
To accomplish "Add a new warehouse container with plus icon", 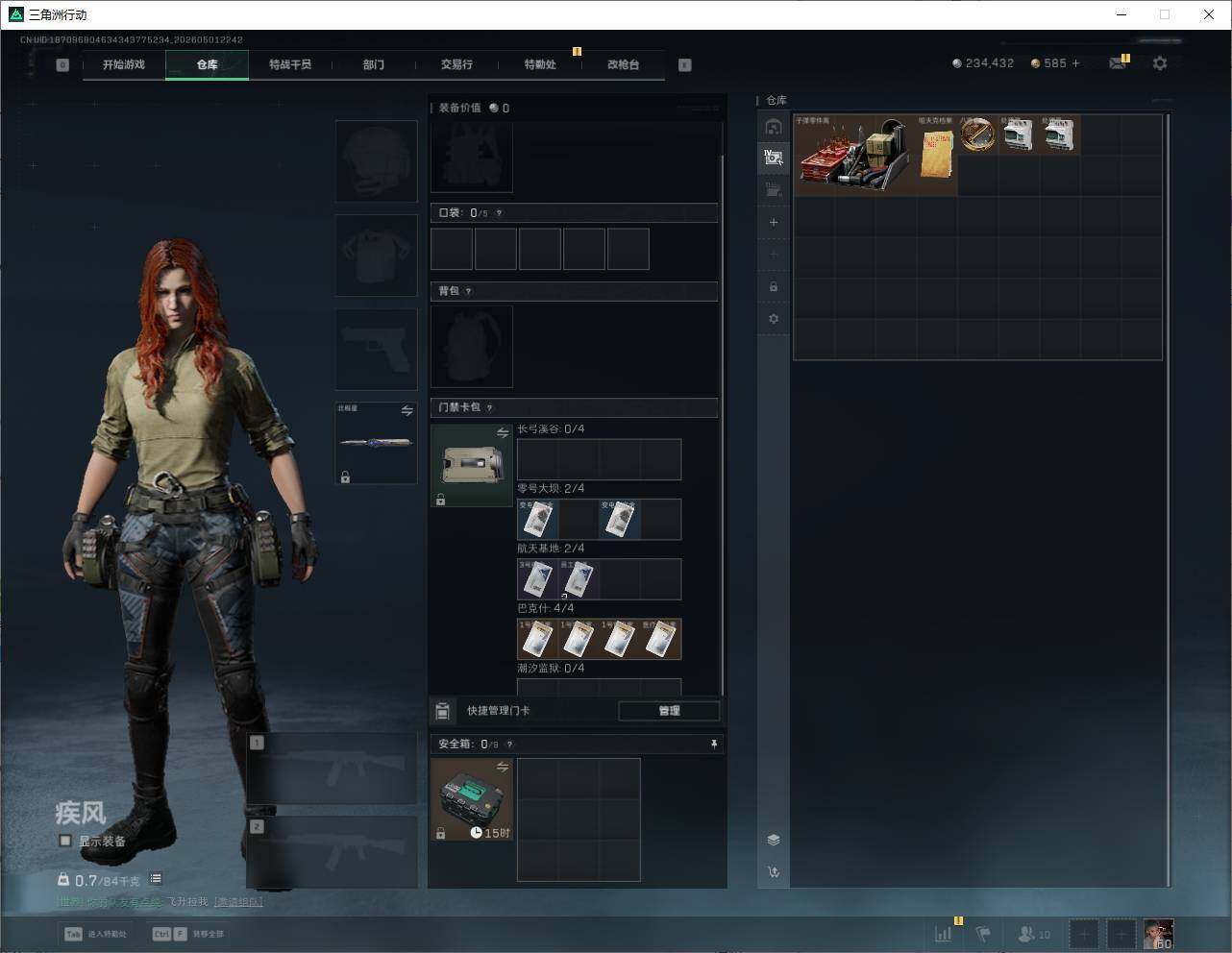I will [774, 222].
